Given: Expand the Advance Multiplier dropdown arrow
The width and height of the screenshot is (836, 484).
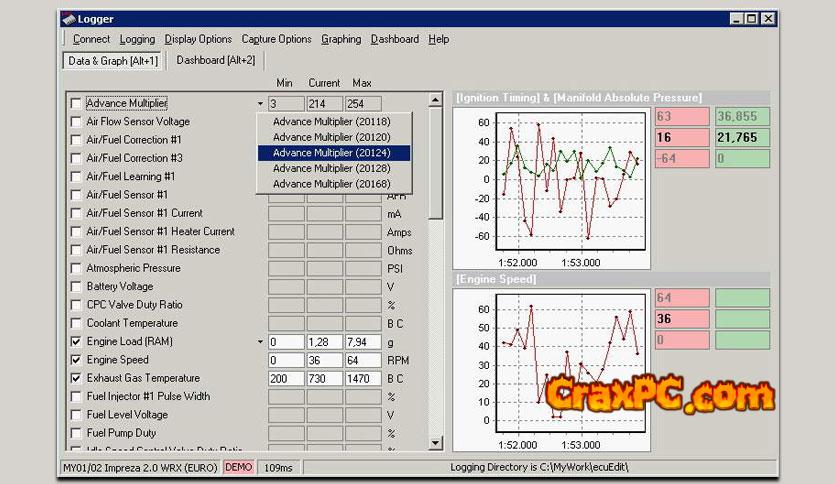Looking at the screenshot, I should pyautogui.click(x=260, y=103).
